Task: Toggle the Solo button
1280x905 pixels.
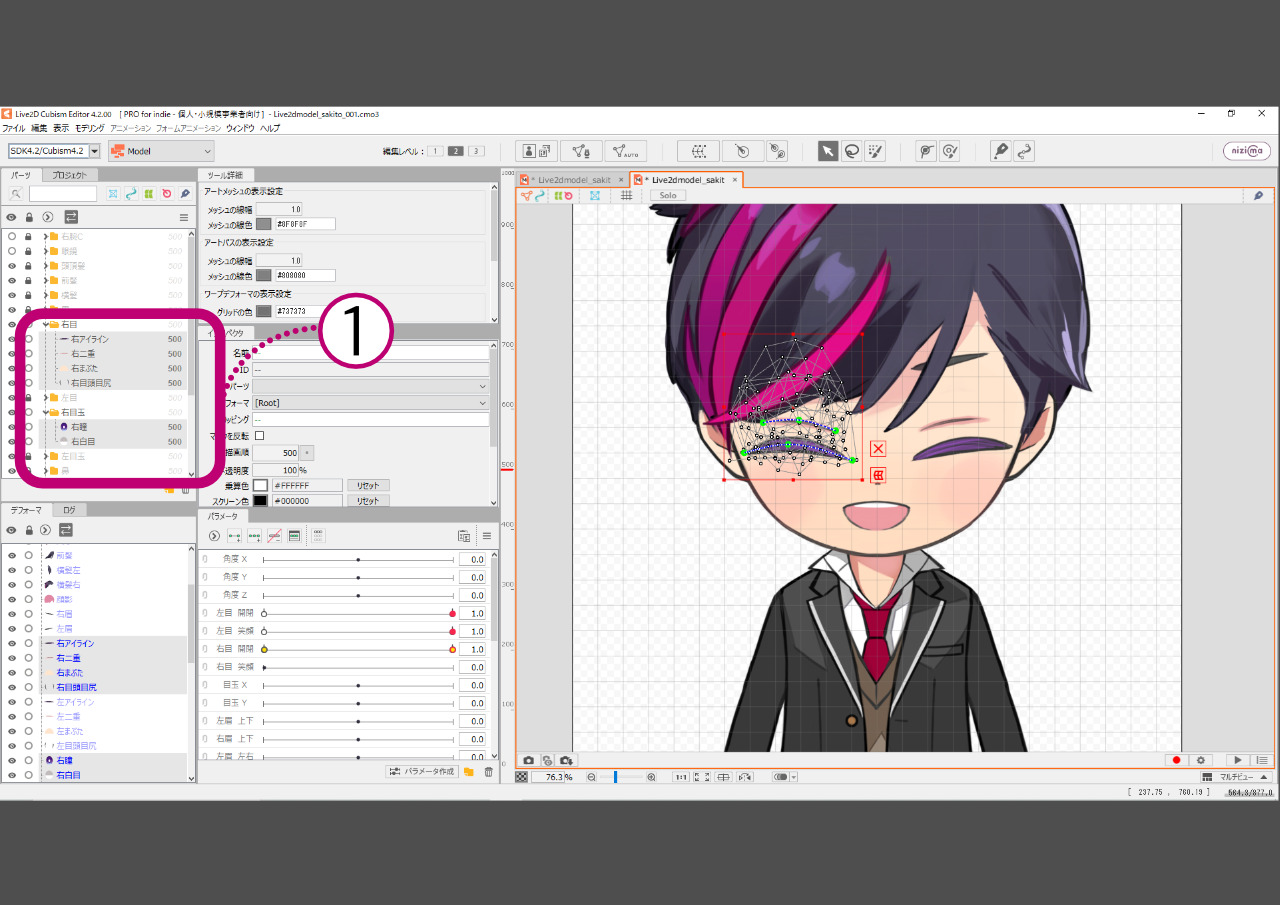Action: (x=668, y=195)
